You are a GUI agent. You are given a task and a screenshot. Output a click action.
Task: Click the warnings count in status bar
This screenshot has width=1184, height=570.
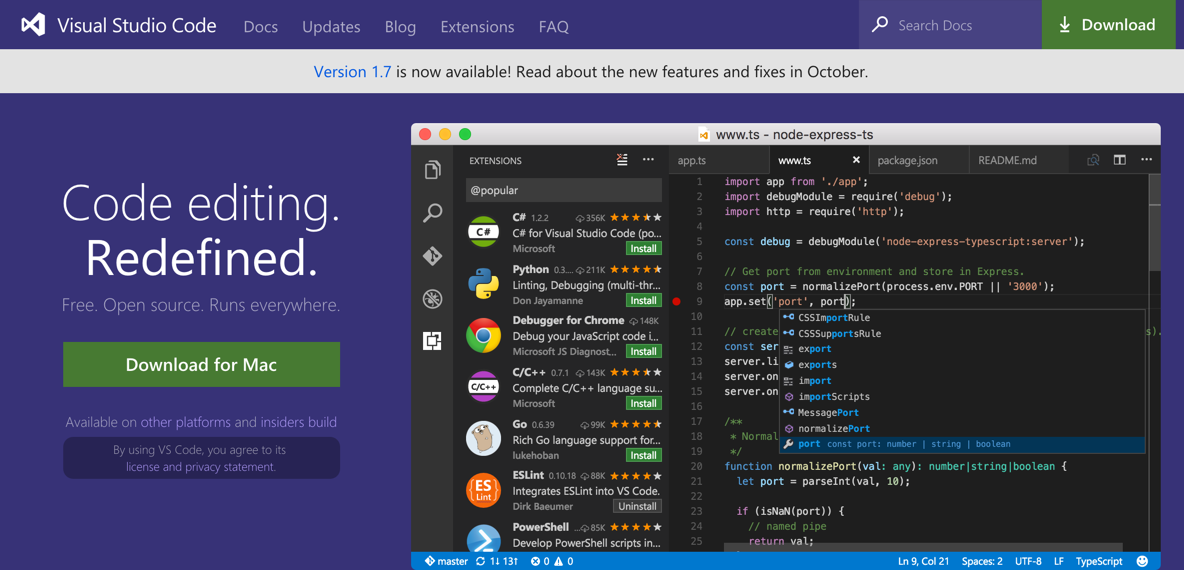coord(564,561)
